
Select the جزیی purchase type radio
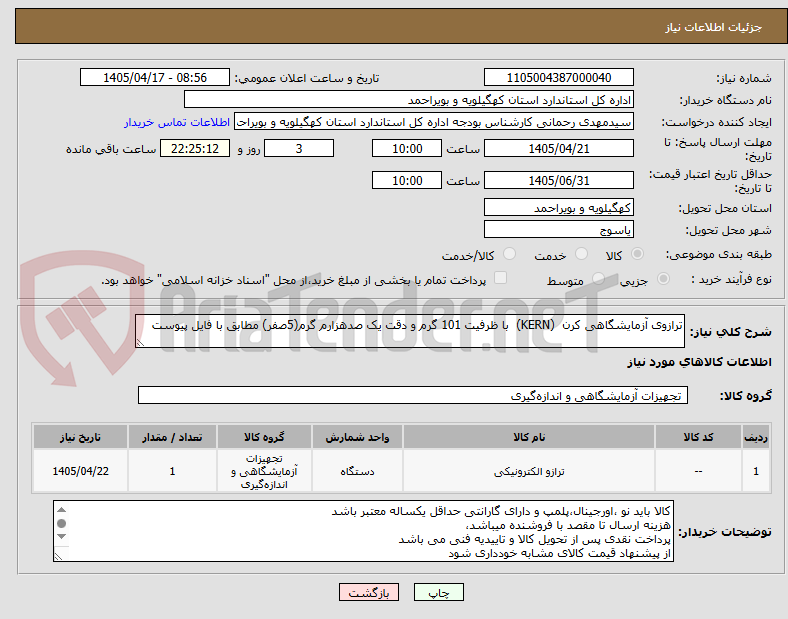click(663, 279)
